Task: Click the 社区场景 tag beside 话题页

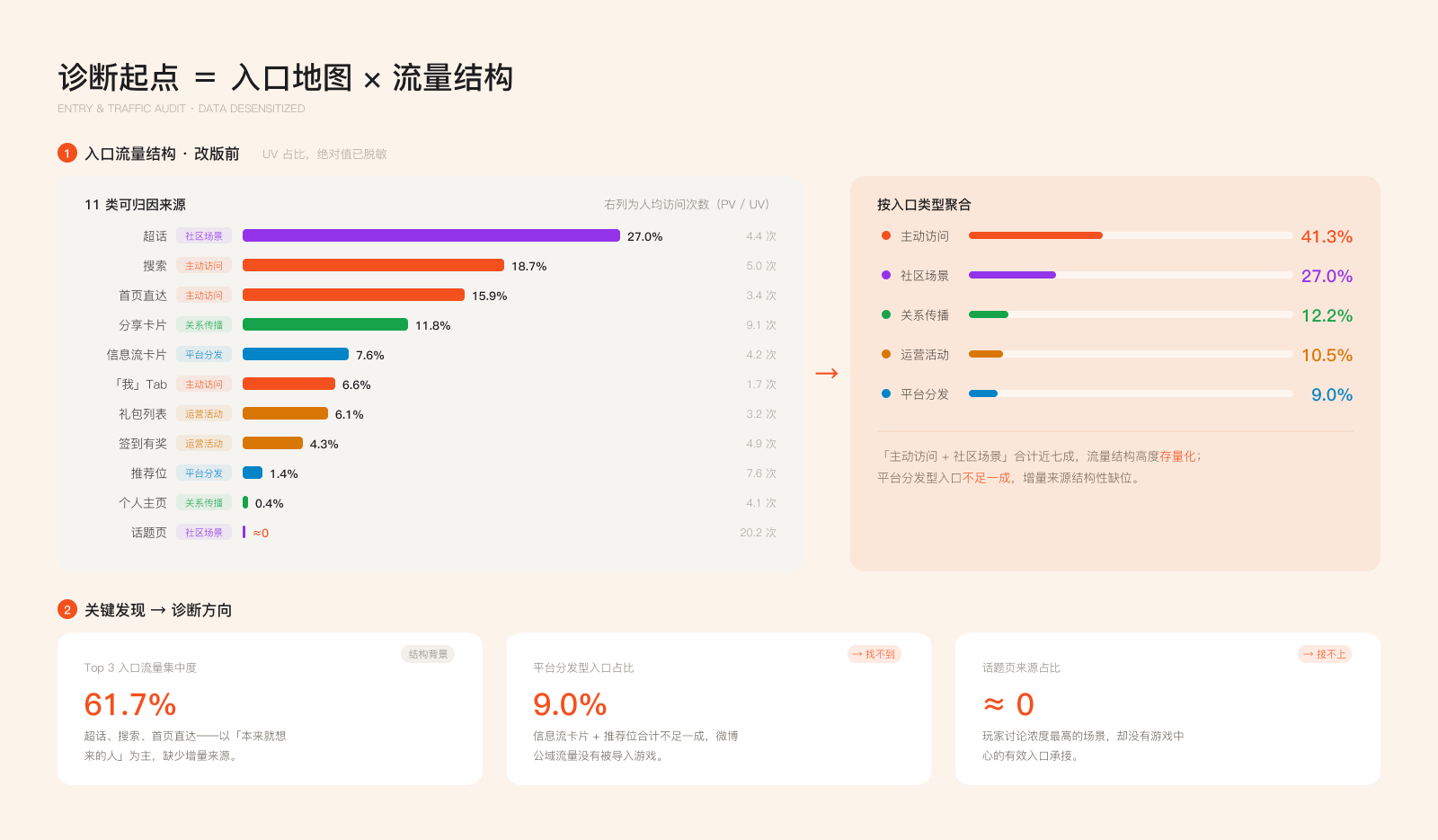Action: pyautogui.click(x=204, y=532)
